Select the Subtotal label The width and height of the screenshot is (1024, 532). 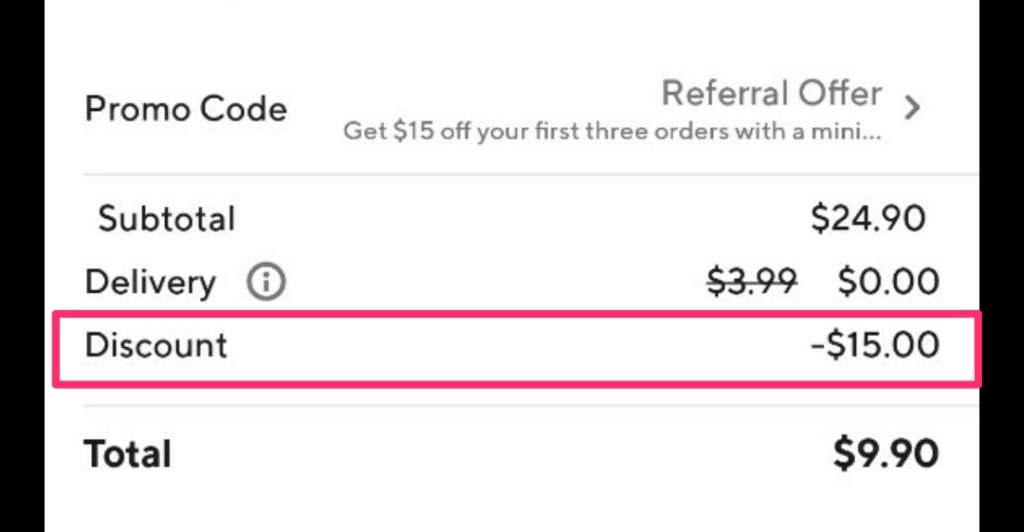point(167,219)
